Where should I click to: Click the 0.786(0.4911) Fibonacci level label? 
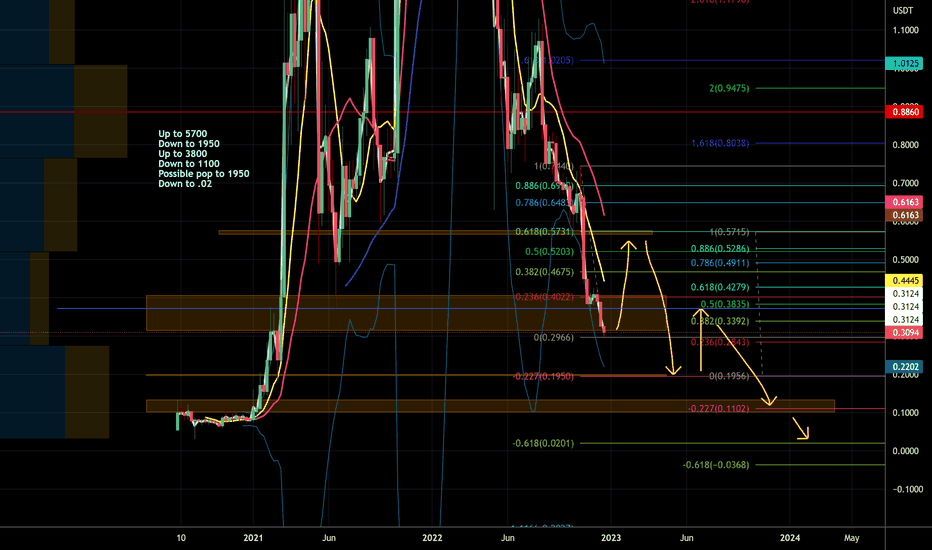pos(720,263)
